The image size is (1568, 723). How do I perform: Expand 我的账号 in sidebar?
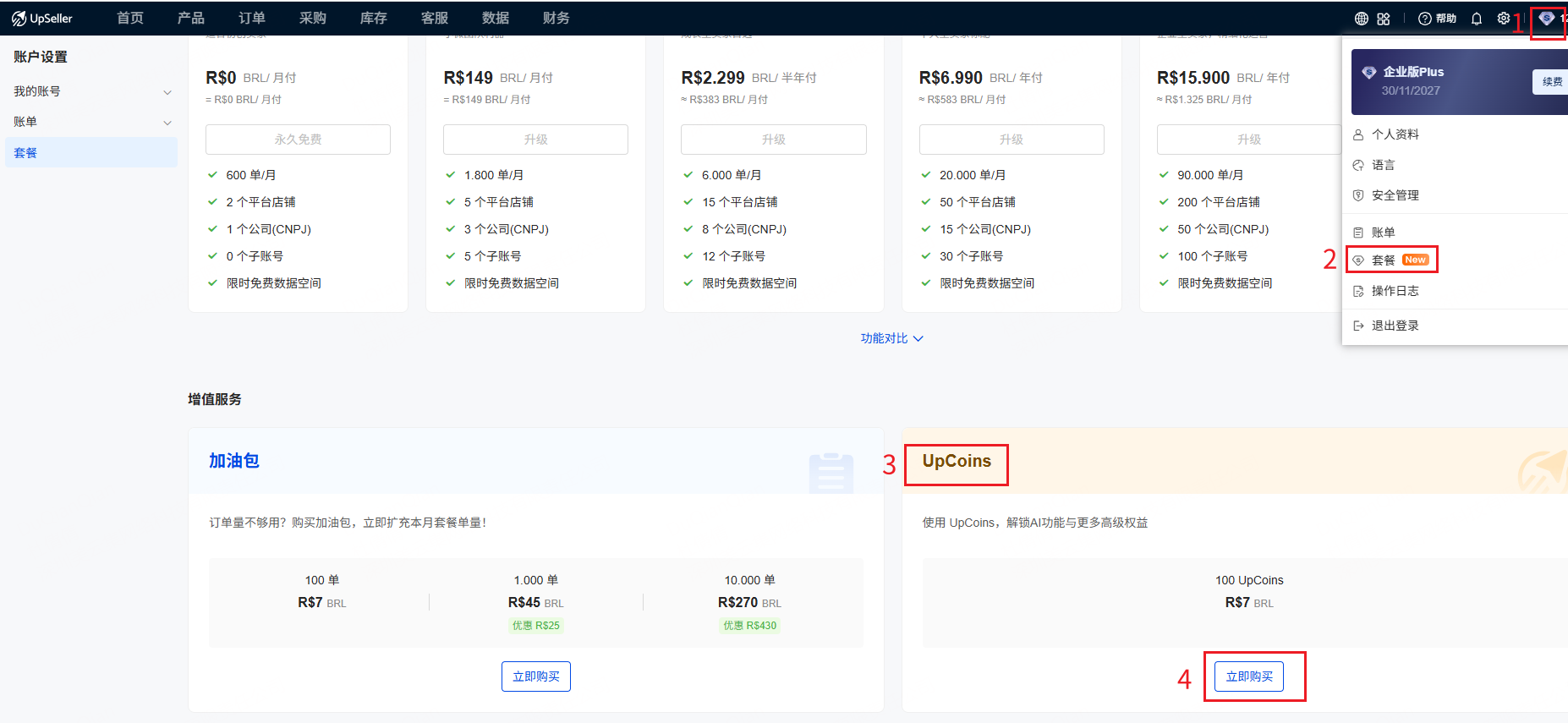(x=91, y=91)
